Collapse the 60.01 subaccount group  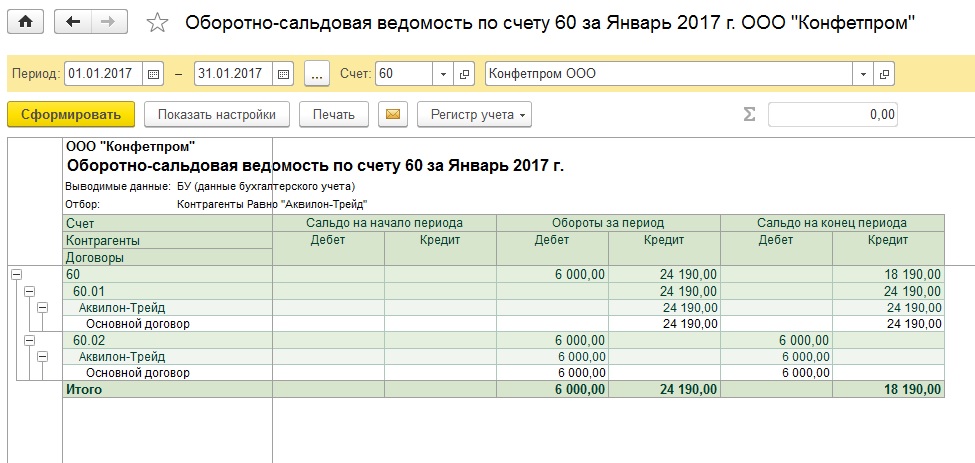pyautogui.click(x=29, y=291)
